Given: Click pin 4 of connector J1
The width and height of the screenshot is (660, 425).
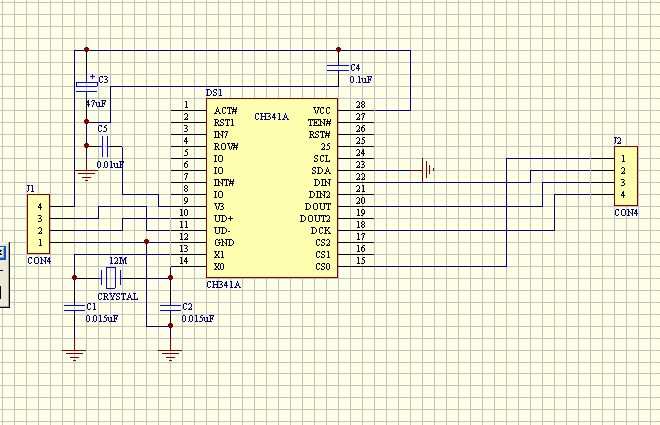Looking at the screenshot, I should pos(40,207).
